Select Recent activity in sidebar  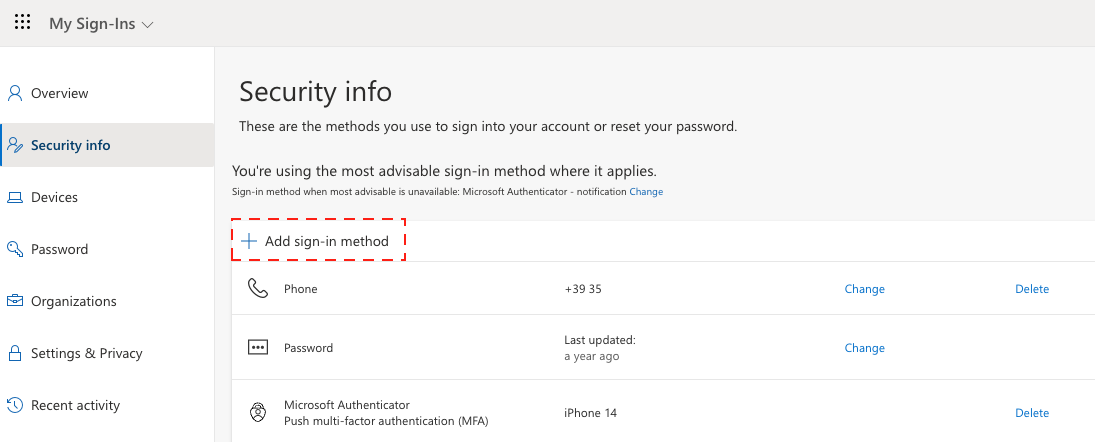pos(75,405)
